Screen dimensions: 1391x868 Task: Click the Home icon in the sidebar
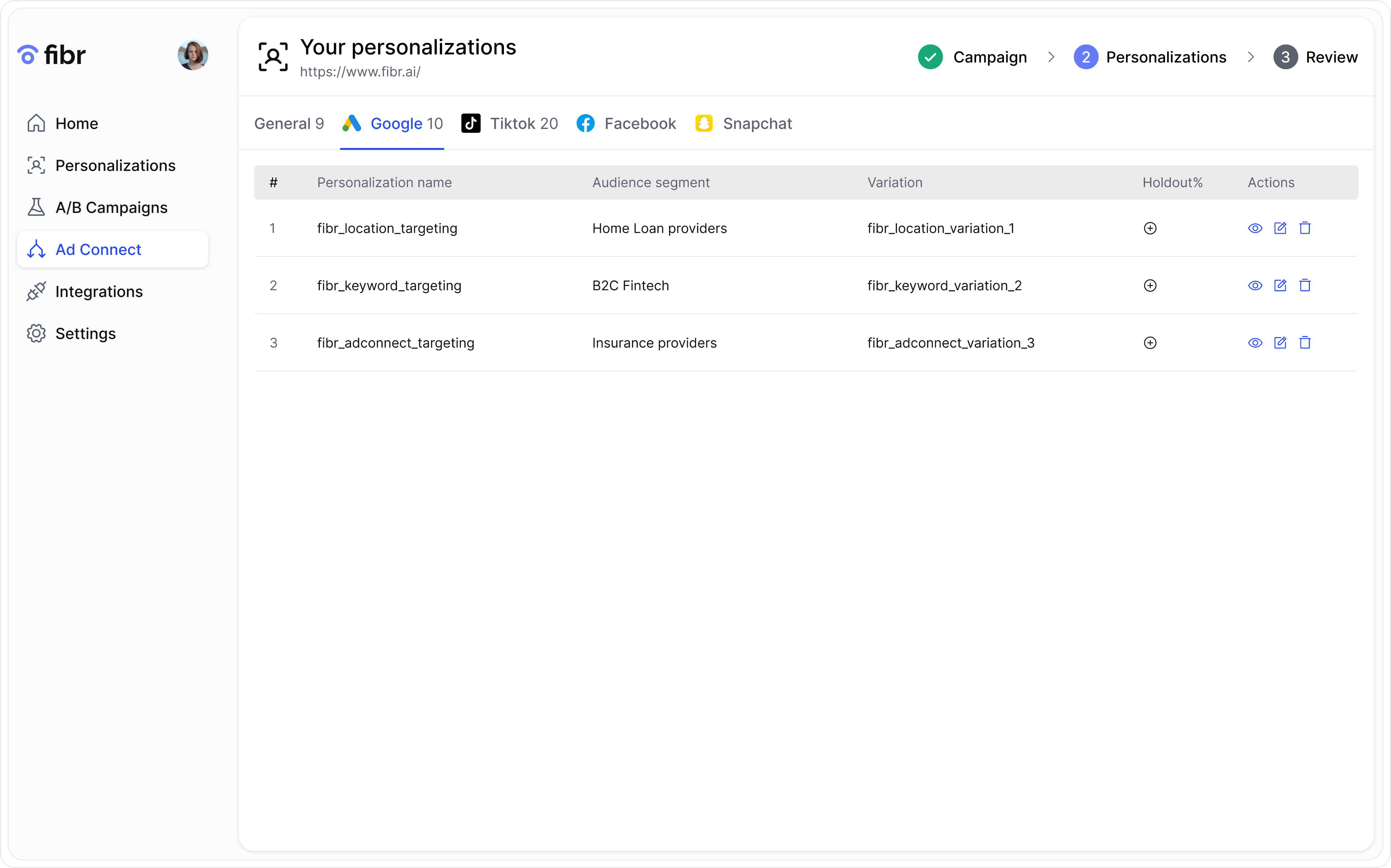tap(36, 123)
